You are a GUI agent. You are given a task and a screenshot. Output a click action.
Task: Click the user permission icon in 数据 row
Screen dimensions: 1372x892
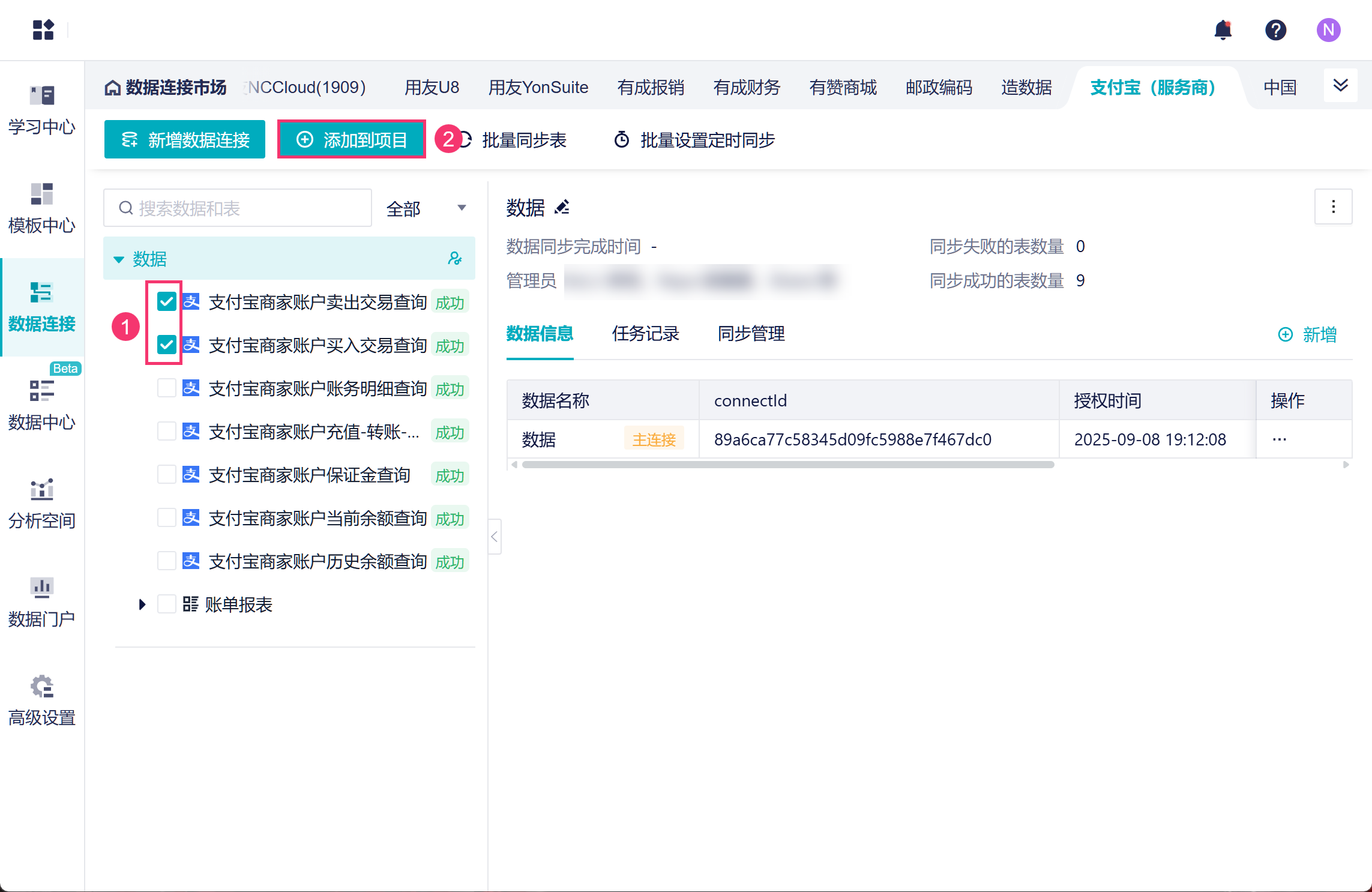(x=455, y=259)
